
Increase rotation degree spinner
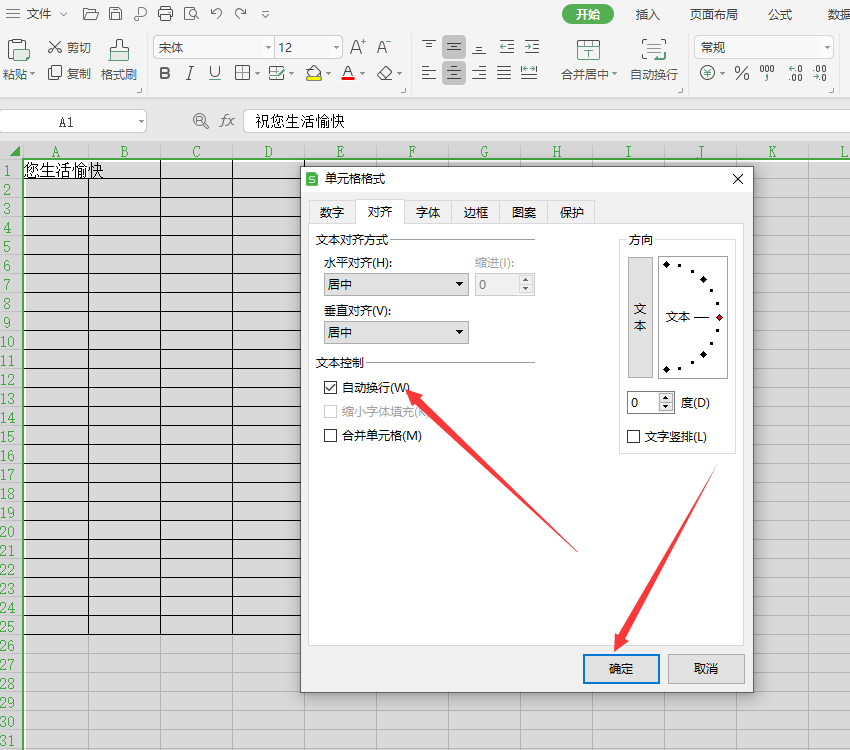point(666,398)
